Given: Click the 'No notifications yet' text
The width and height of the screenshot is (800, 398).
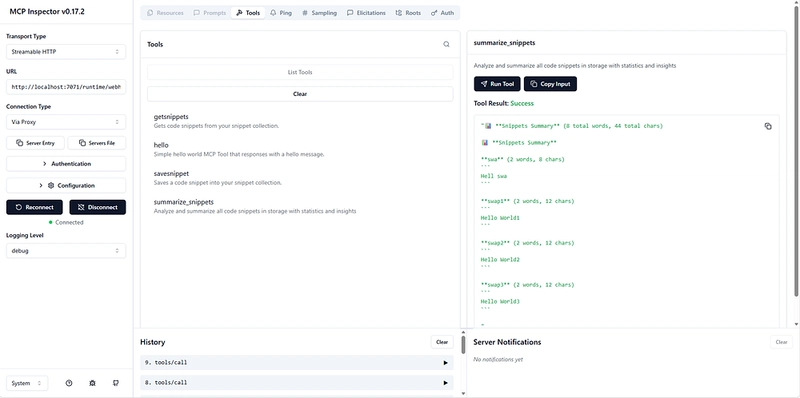Looking at the screenshot, I should 498,359.
